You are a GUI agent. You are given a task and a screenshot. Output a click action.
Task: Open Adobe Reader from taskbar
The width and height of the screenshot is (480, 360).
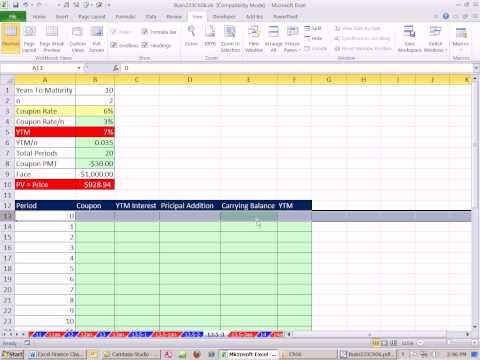tap(169, 354)
